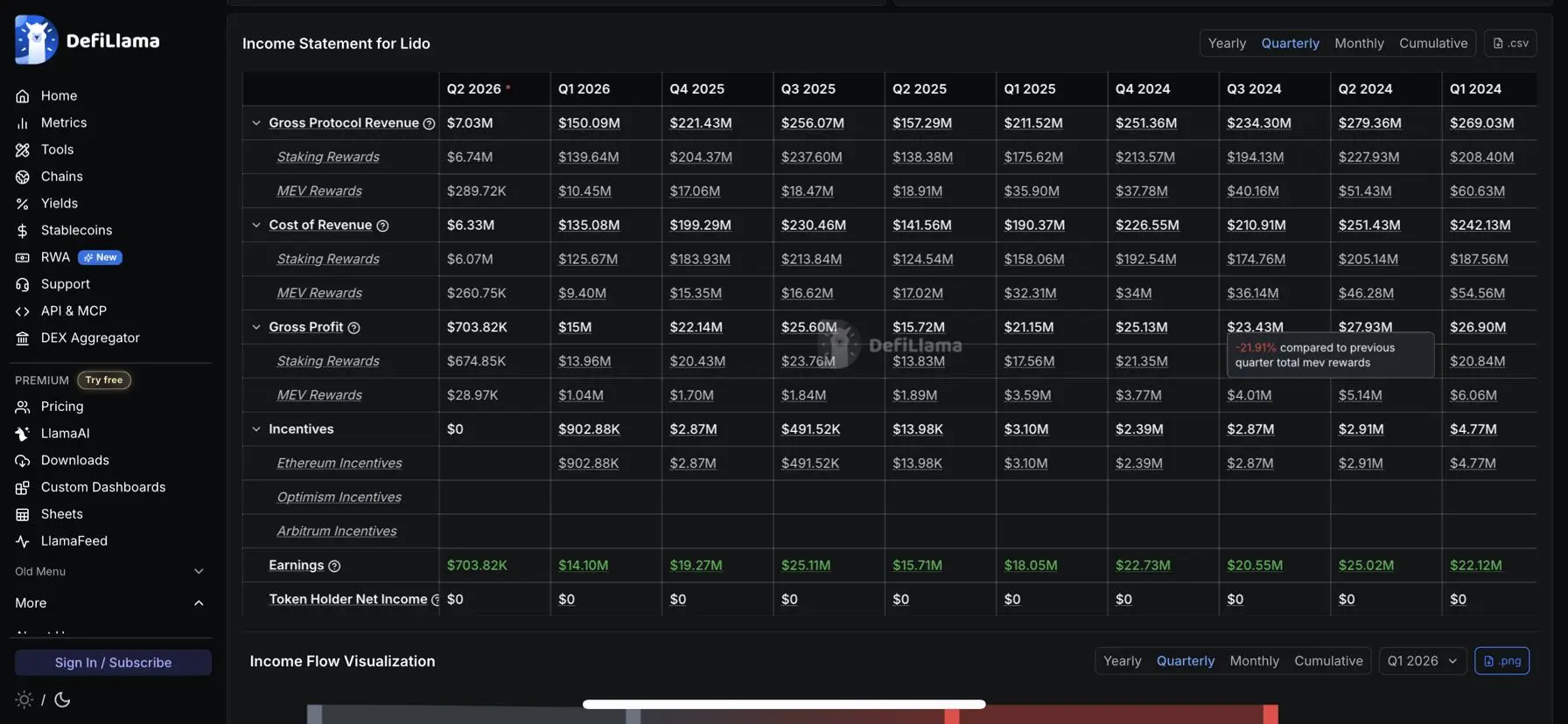Click the Tools wrench icon
Viewport: 1568px width, 724px height.
click(23, 150)
